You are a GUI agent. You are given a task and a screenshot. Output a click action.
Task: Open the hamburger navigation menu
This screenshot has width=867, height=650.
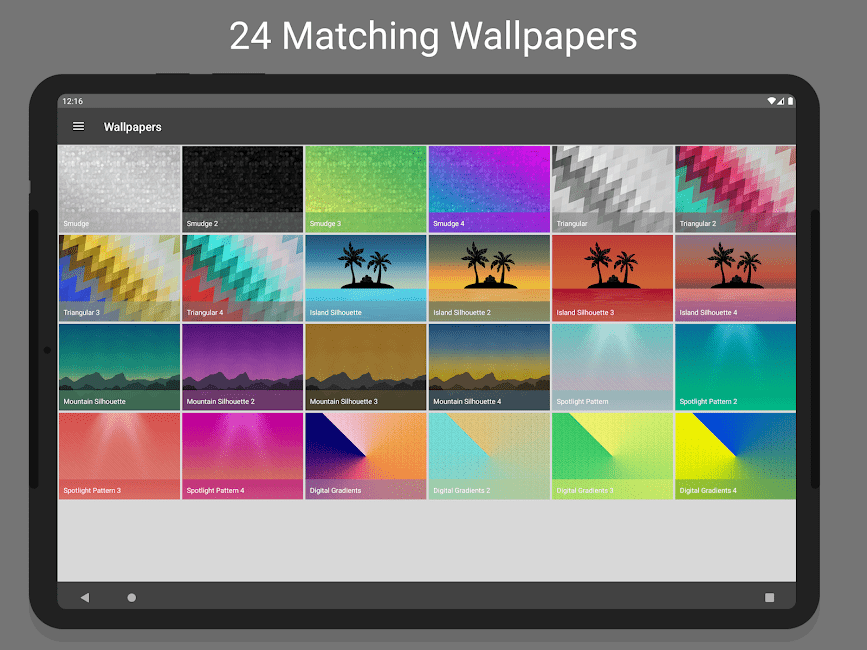79,127
